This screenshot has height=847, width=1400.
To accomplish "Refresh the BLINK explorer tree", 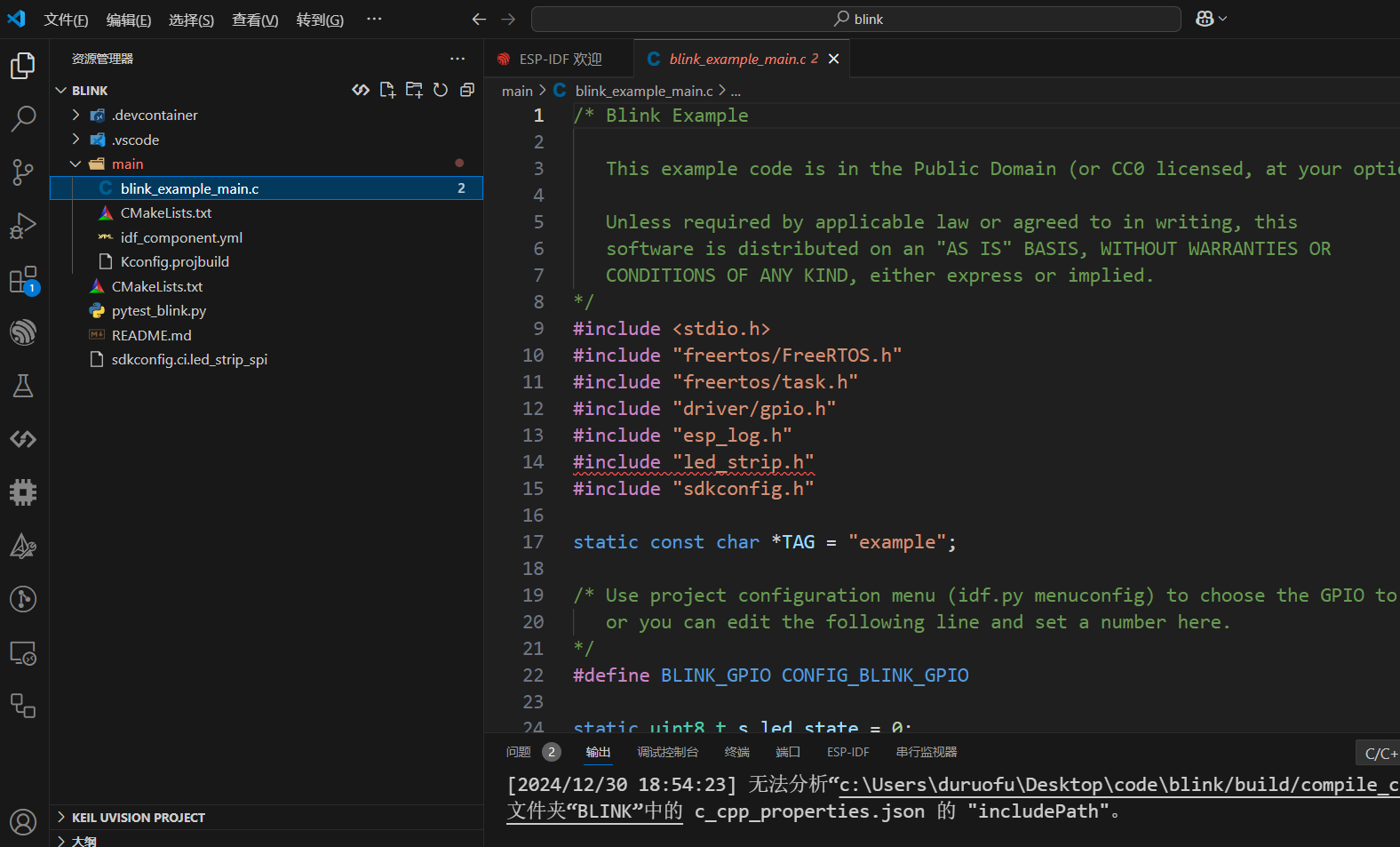I will click(x=441, y=90).
